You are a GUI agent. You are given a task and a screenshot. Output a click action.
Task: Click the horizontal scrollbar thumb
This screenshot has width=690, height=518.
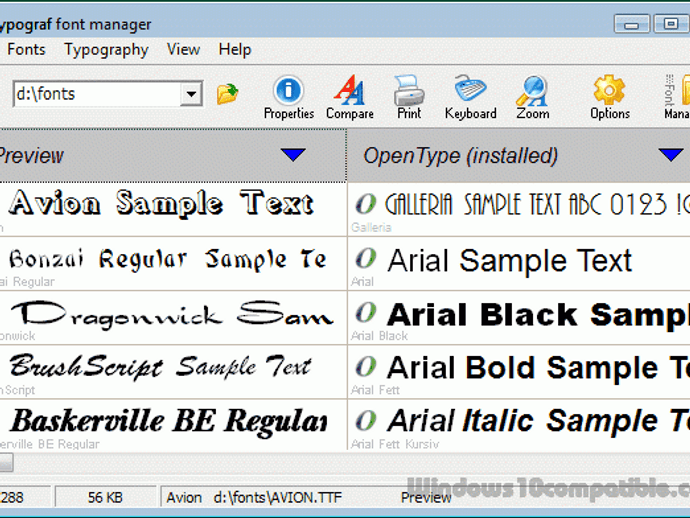click(6, 462)
